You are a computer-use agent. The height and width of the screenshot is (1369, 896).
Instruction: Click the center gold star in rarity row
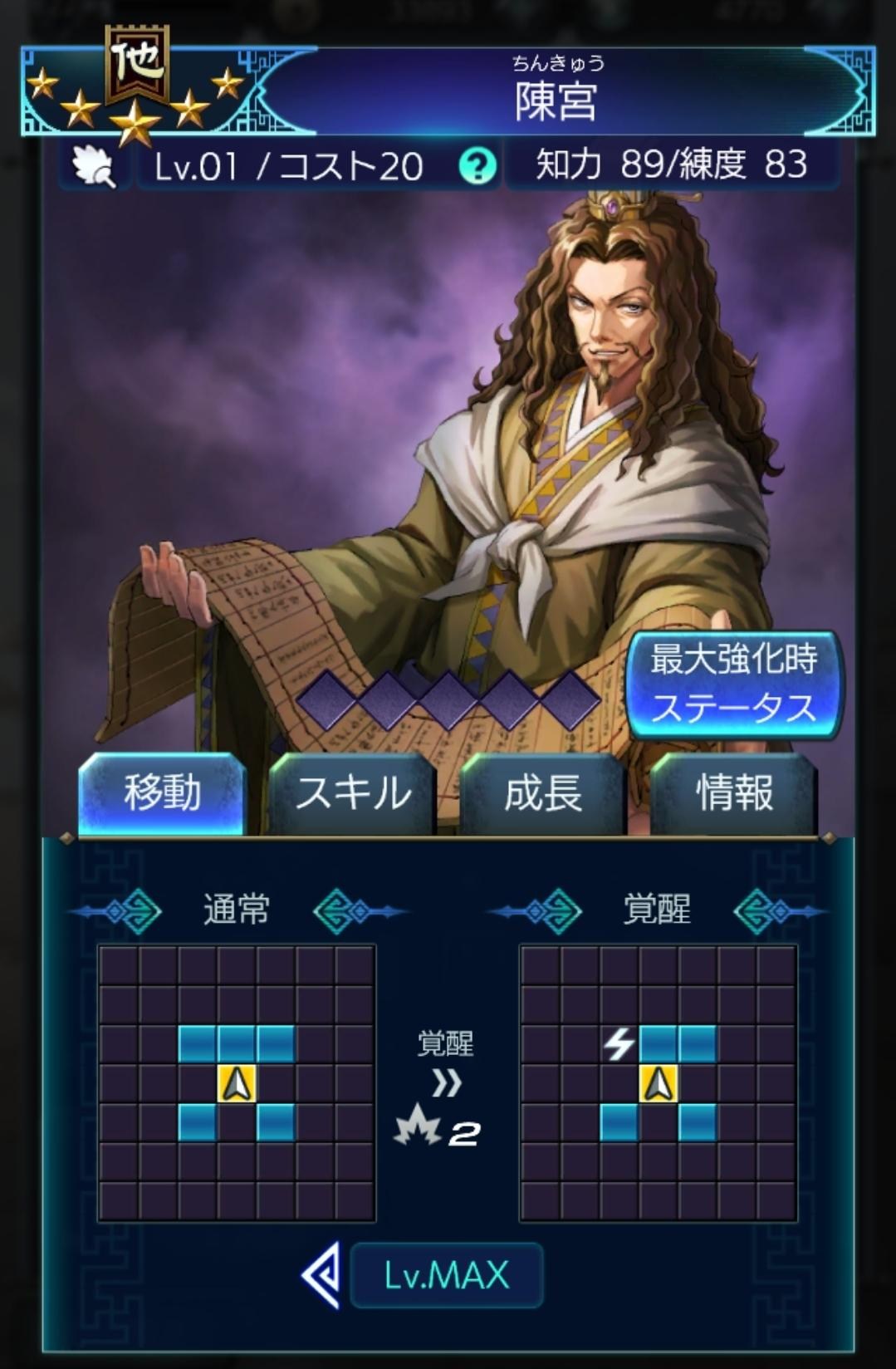point(135,124)
